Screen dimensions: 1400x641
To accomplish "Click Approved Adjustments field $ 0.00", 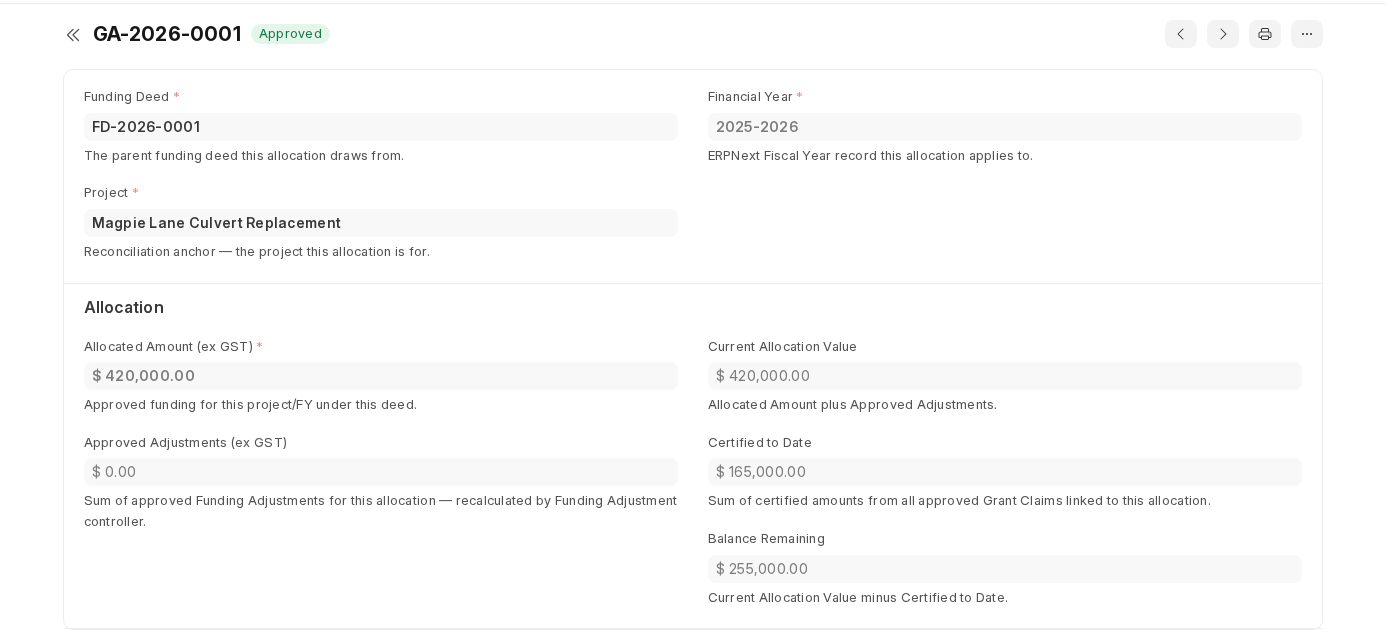I will (x=381, y=472).
